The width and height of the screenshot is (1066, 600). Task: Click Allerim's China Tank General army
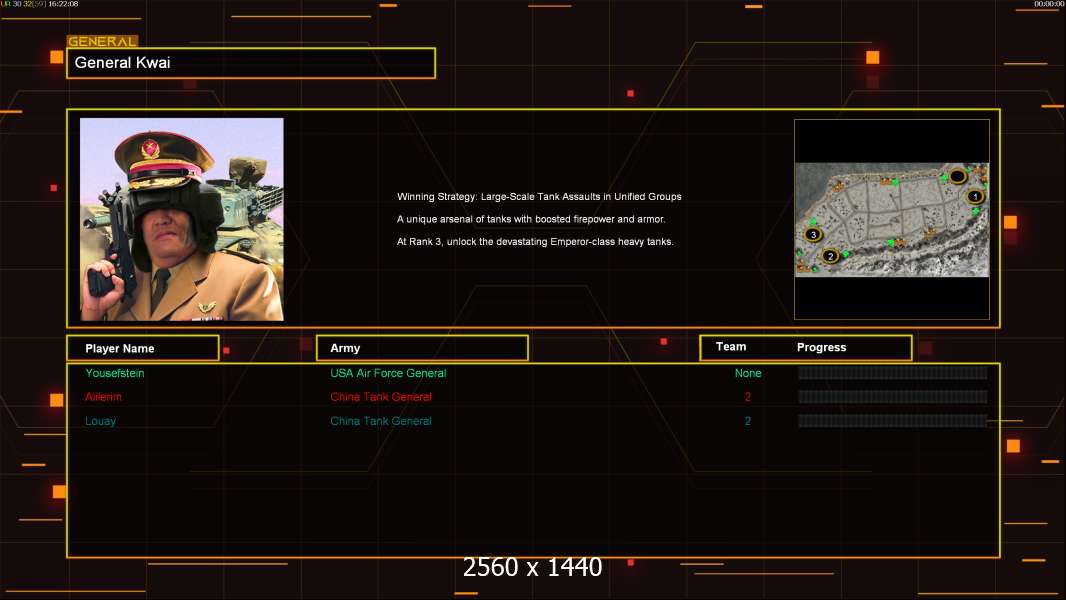(381, 397)
